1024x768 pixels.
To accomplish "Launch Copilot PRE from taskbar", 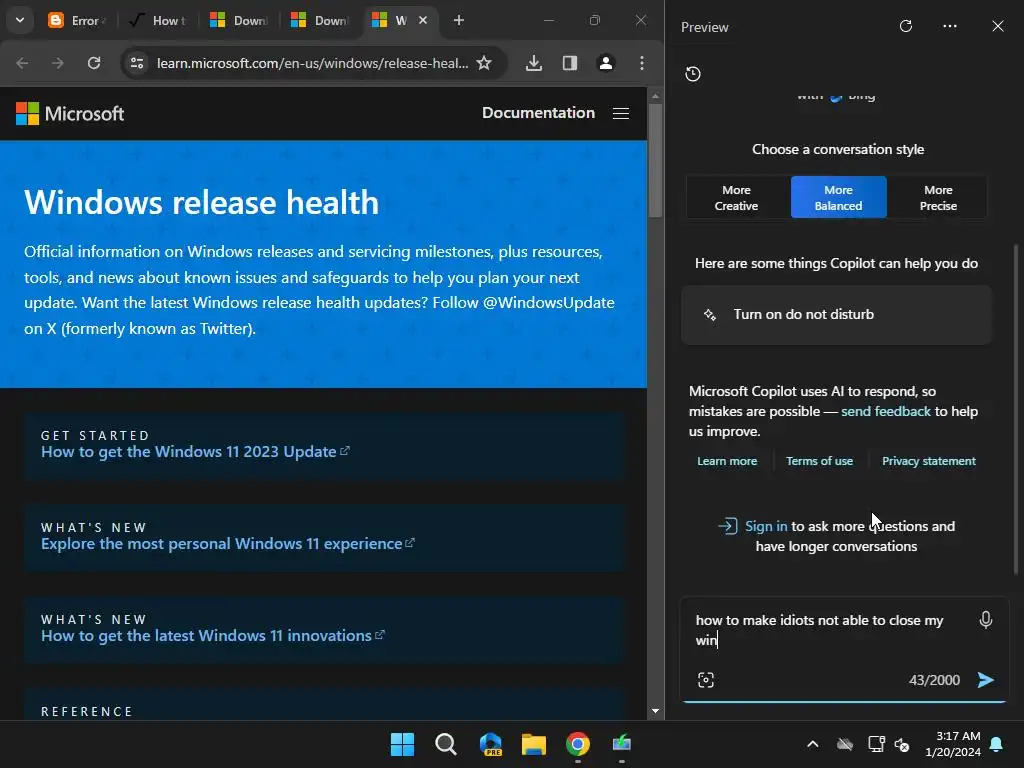I will (x=490, y=744).
